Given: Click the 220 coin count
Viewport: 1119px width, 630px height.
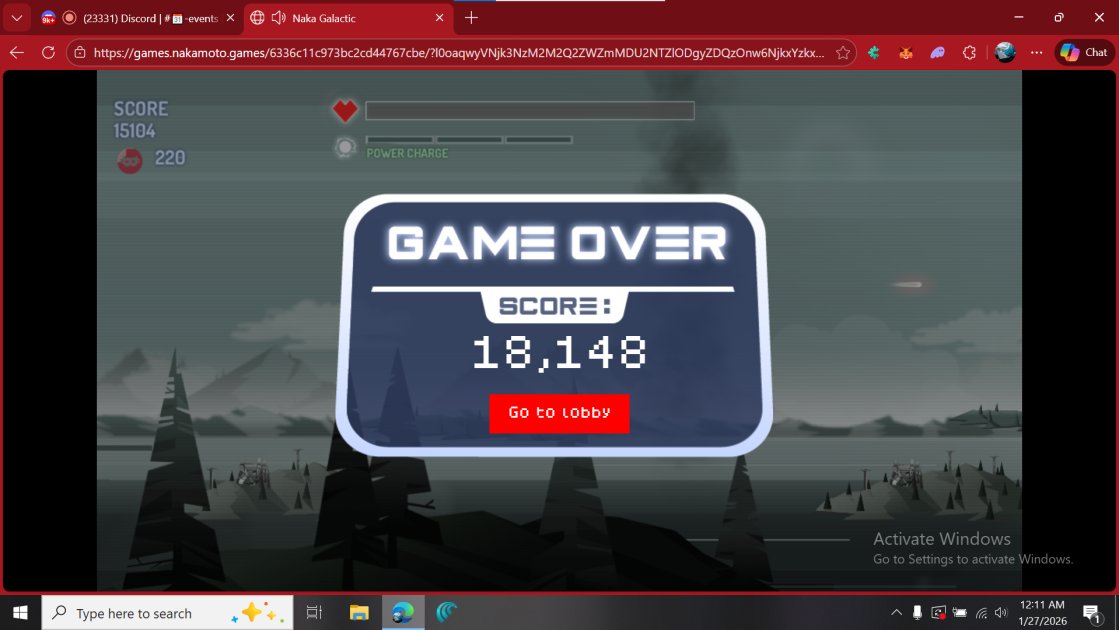Looking at the screenshot, I should [170, 158].
